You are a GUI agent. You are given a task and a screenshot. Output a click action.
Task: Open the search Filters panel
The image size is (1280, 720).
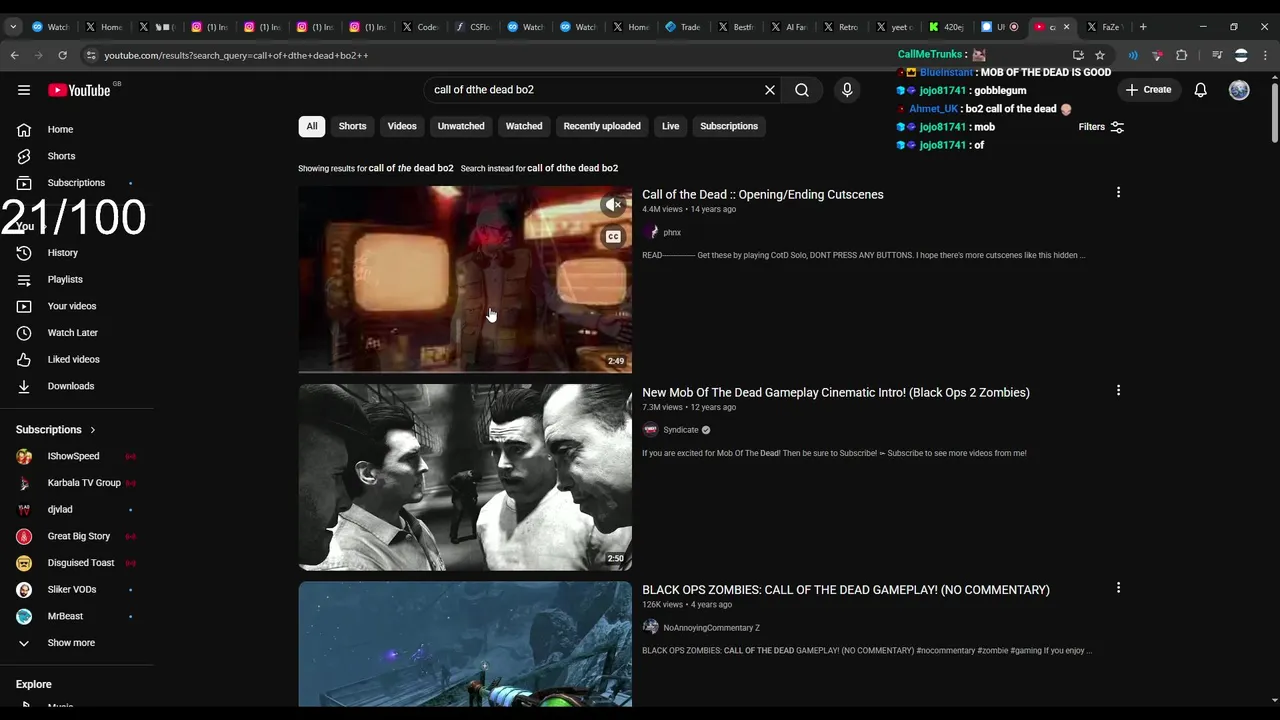pos(1101,127)
